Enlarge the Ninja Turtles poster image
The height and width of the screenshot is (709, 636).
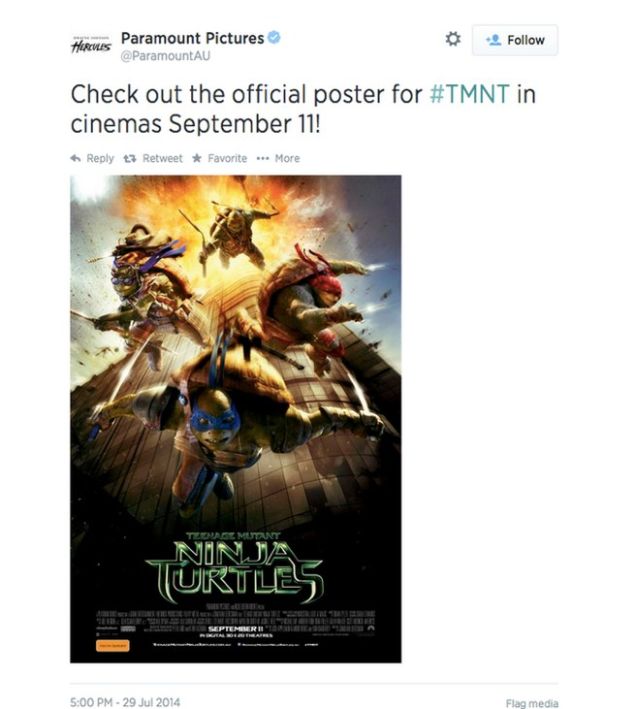pos(236,419)
